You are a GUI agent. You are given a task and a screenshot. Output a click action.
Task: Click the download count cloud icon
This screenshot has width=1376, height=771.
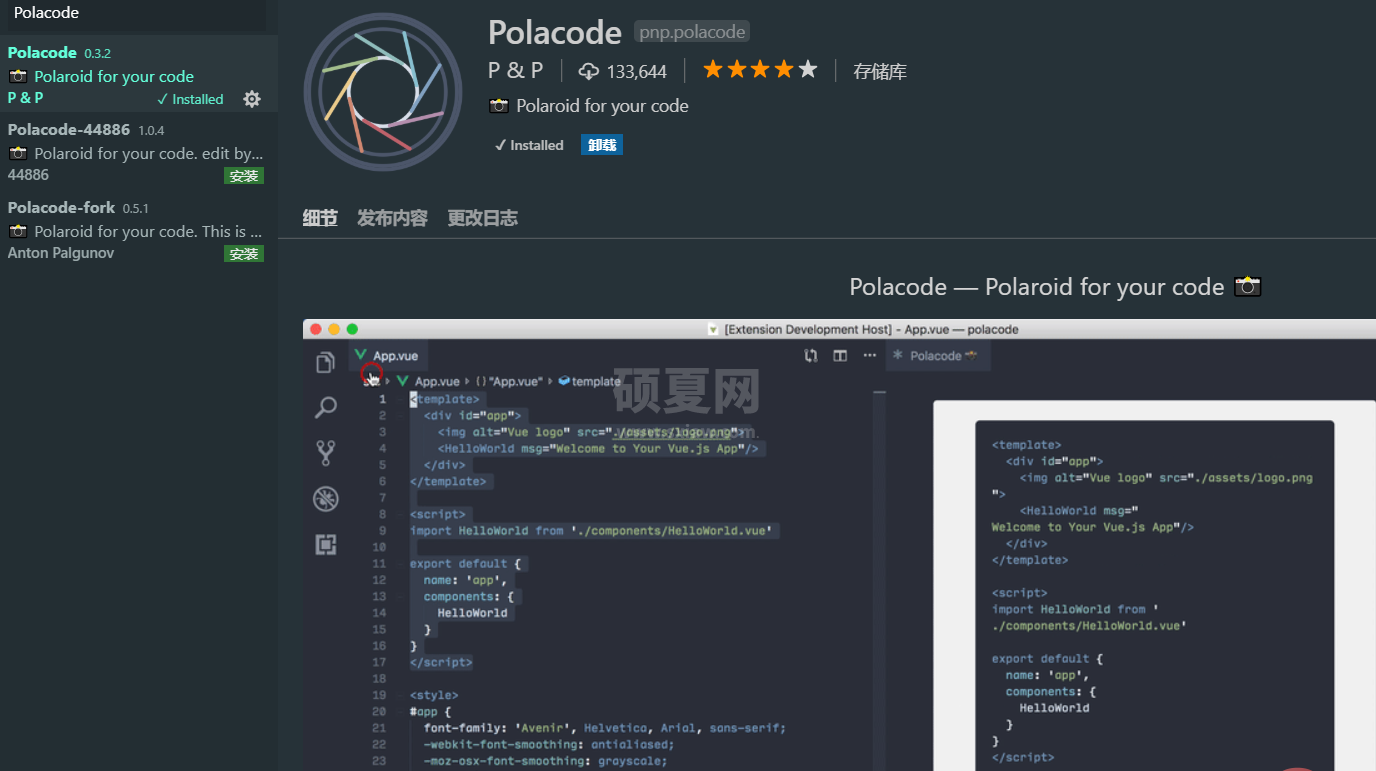tap(589, 71)
